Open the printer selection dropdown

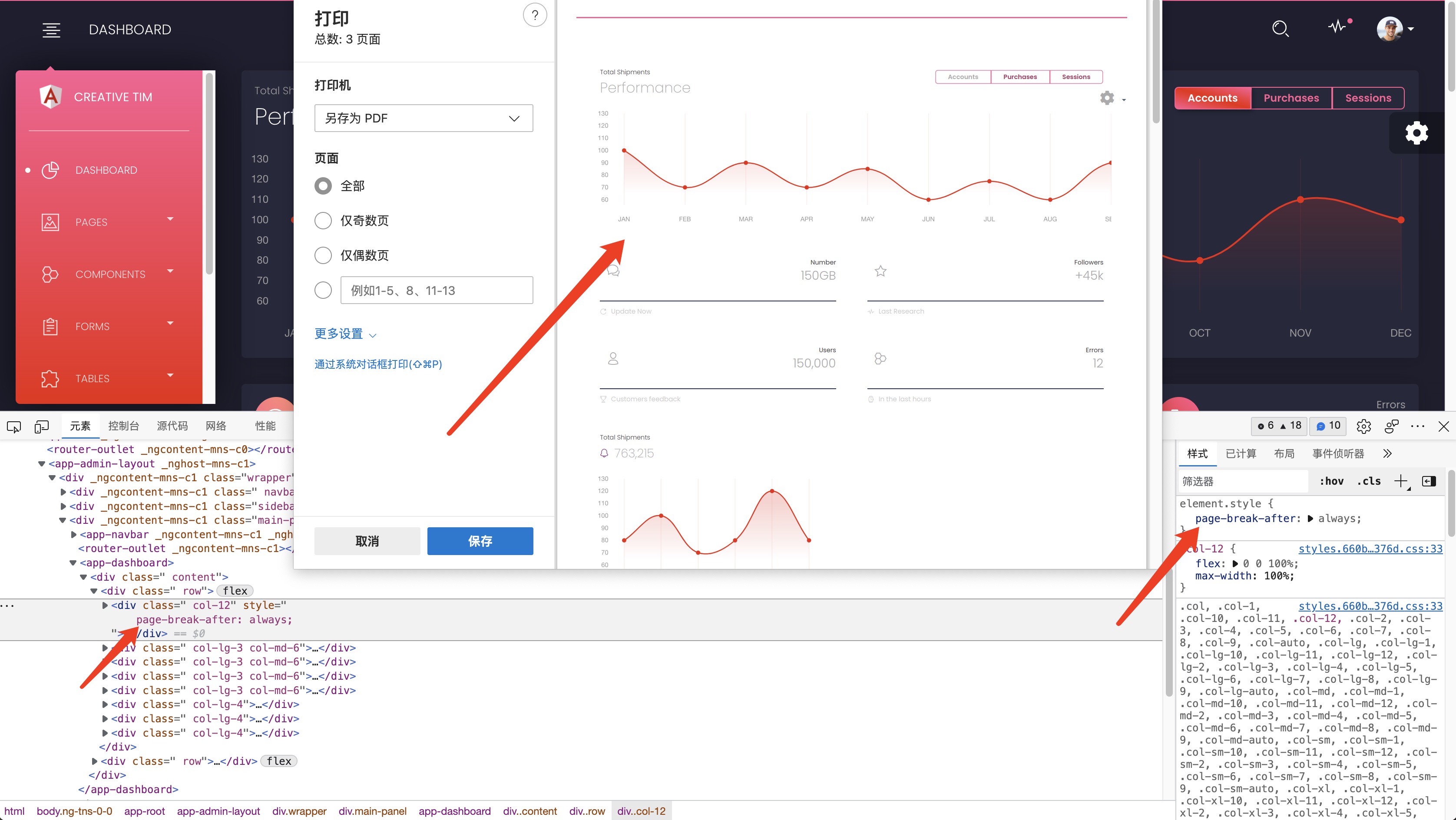tap(424, 118)
